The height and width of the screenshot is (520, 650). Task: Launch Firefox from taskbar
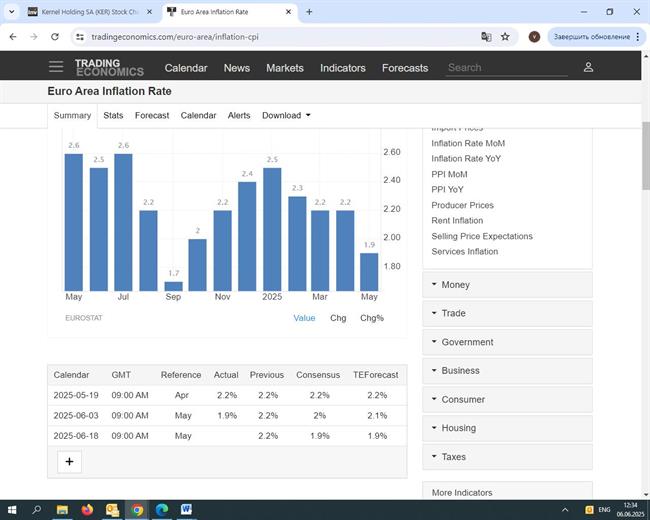(x=87, y=510)
